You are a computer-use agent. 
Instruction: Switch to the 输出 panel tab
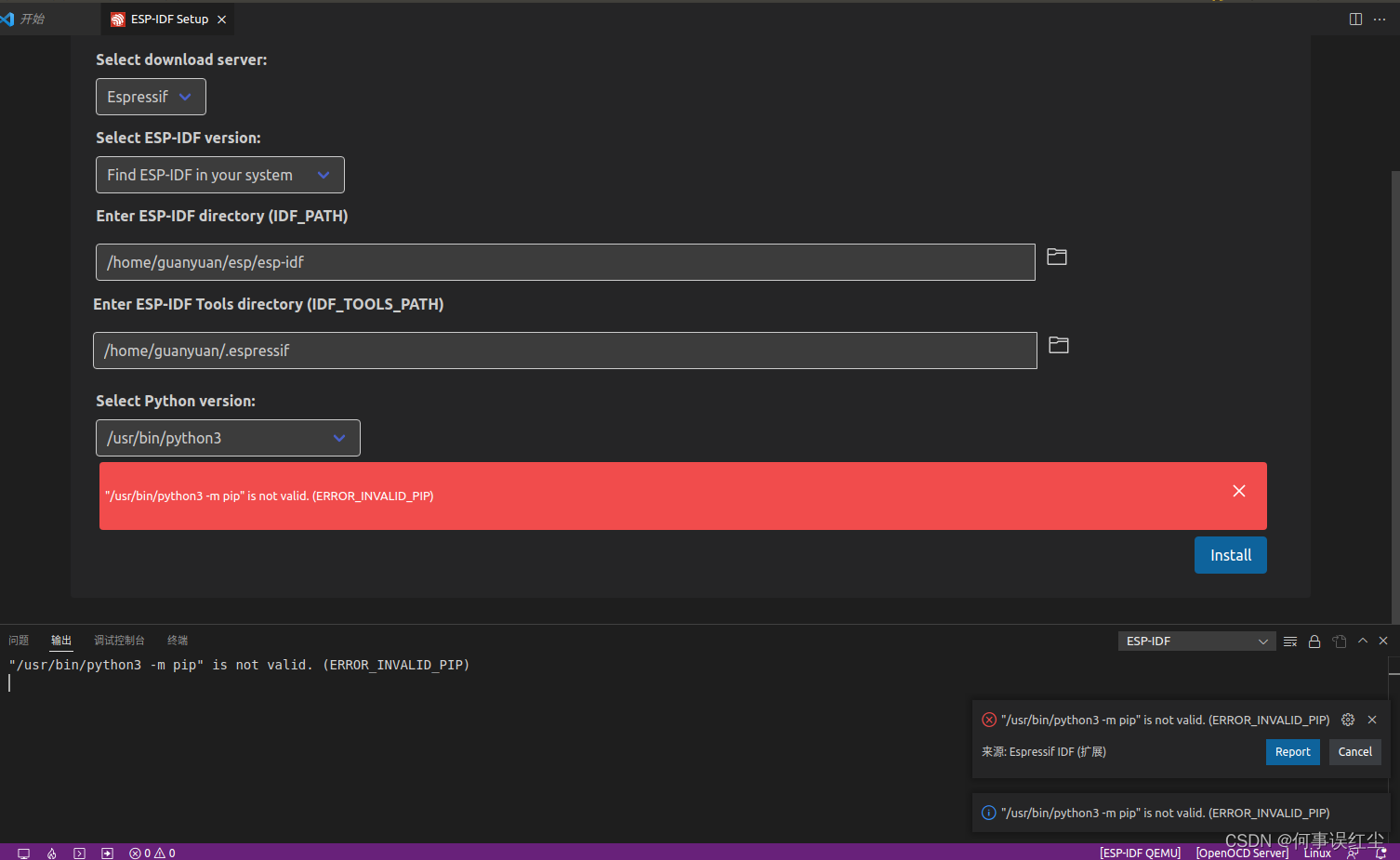pyautogui.click(x=61, y=641)
